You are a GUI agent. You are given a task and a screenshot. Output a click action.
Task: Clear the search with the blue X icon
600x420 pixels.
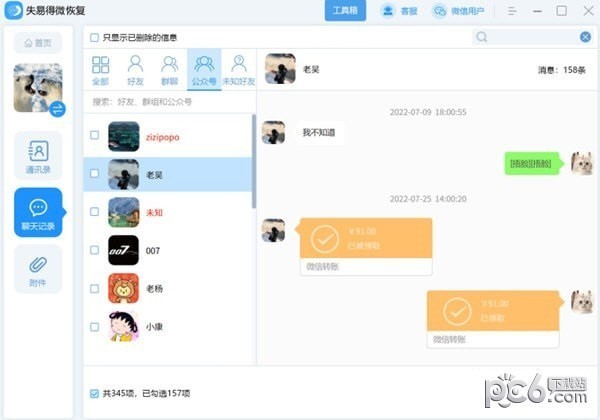pyautogui.click(x=585, y=37)
